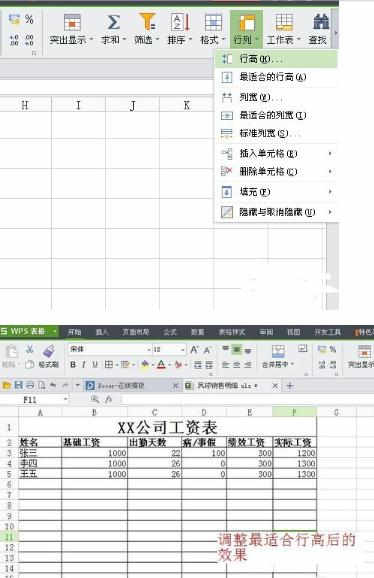Image resolution: width=374 pixels, height=578 pixels.
Task: Click the 格式刷 format painter icon
Action: click(49, 351)
